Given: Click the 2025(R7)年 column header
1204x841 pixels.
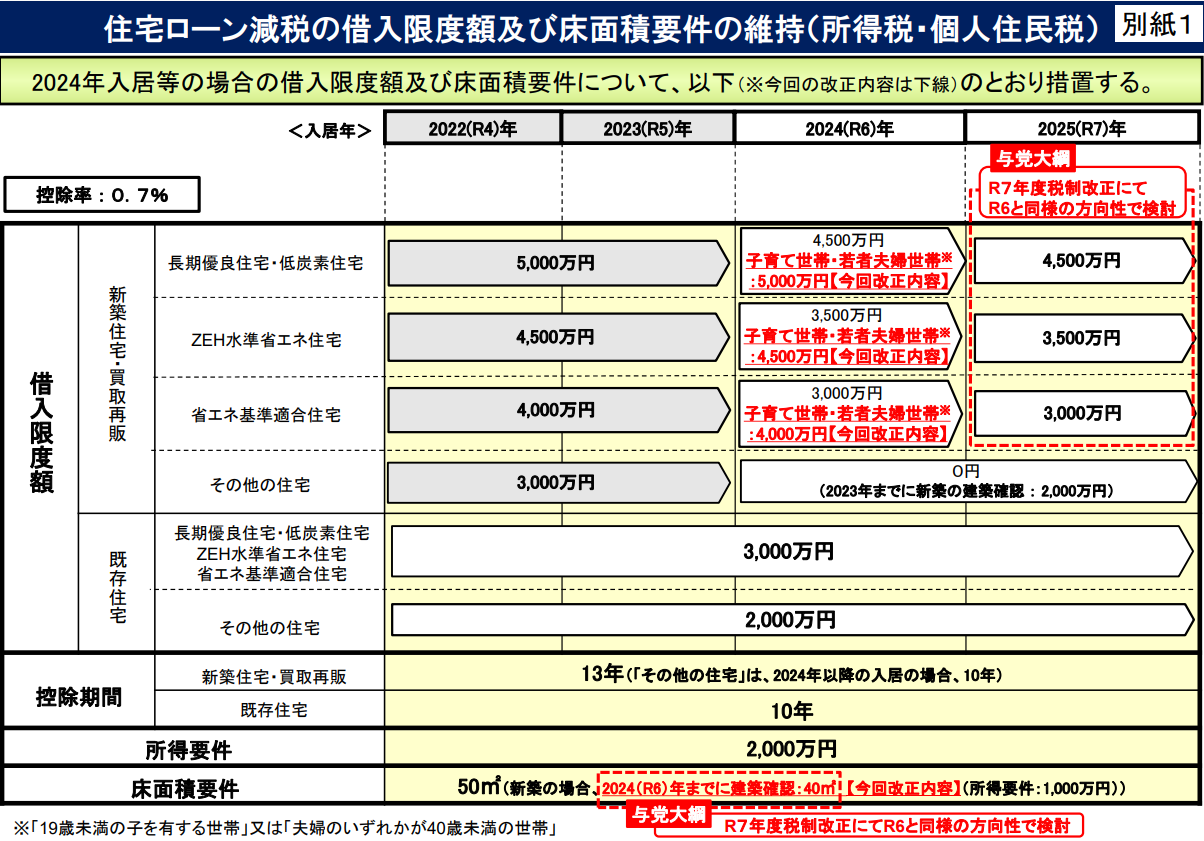Looking at the screenshot, I should 1080,127.
